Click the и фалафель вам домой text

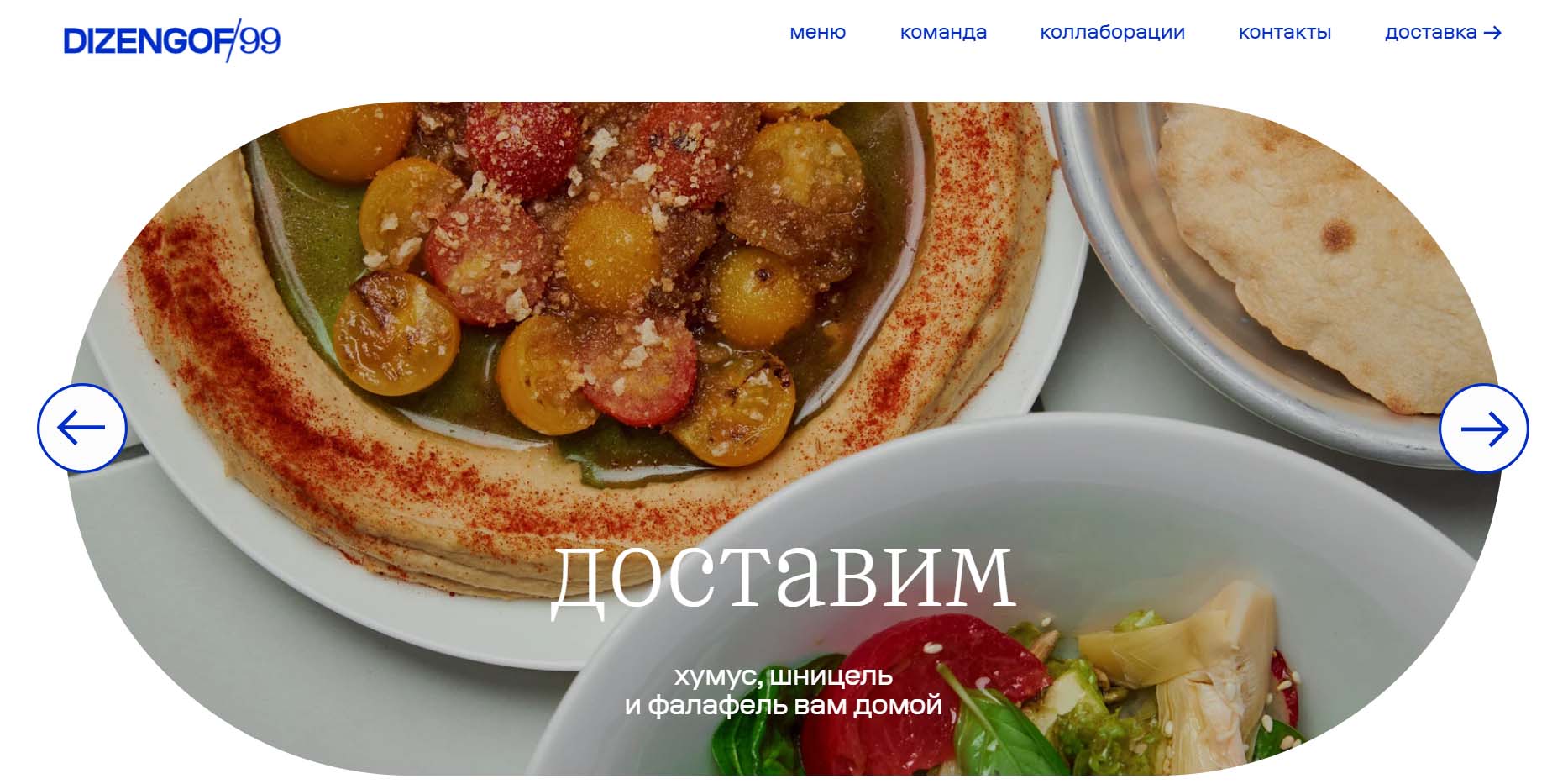(x=784, y=704)
